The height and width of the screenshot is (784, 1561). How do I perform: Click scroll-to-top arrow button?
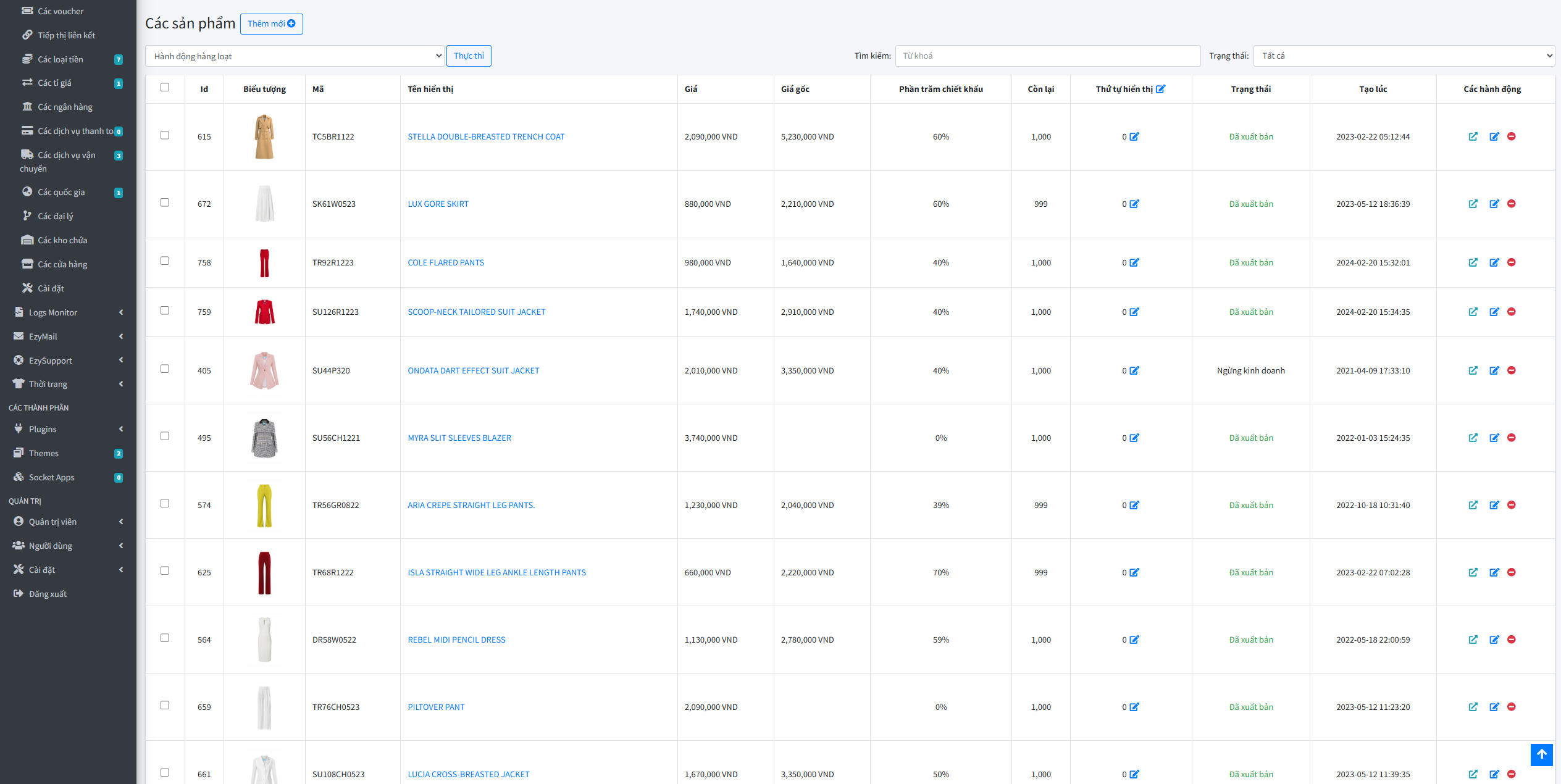click(1541, 754)
